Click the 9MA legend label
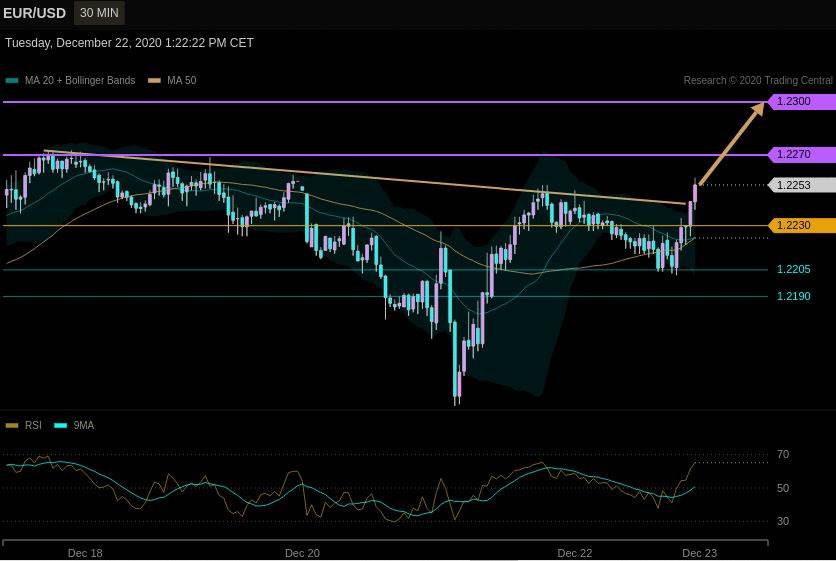Image resolution: width=836 pixels, height=561 pixels. tap(84, 426)
